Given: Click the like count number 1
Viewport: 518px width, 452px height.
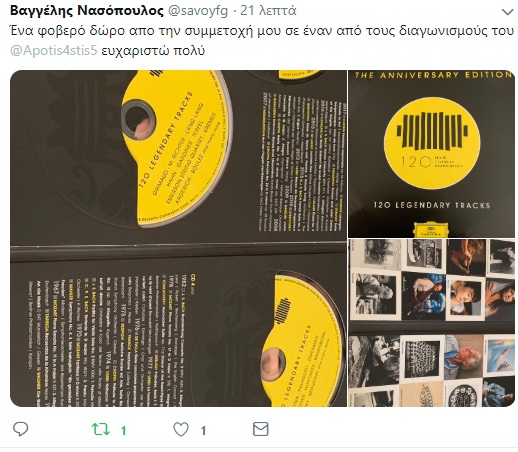Looking at the screenshot, I should (203, 431).
